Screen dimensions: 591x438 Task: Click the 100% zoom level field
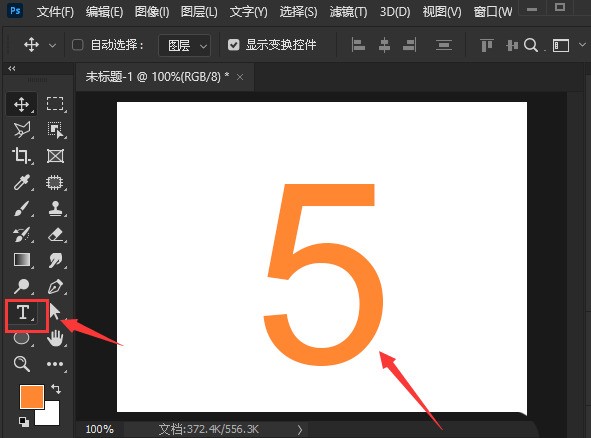tap(100, 429)
